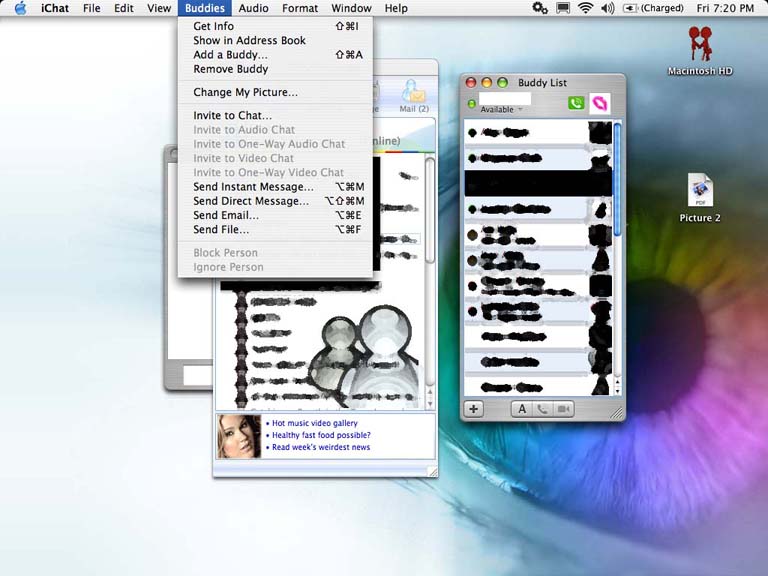The image size is (768, 576).
Task: Open the View menu
Action: (x=159, y=8)
